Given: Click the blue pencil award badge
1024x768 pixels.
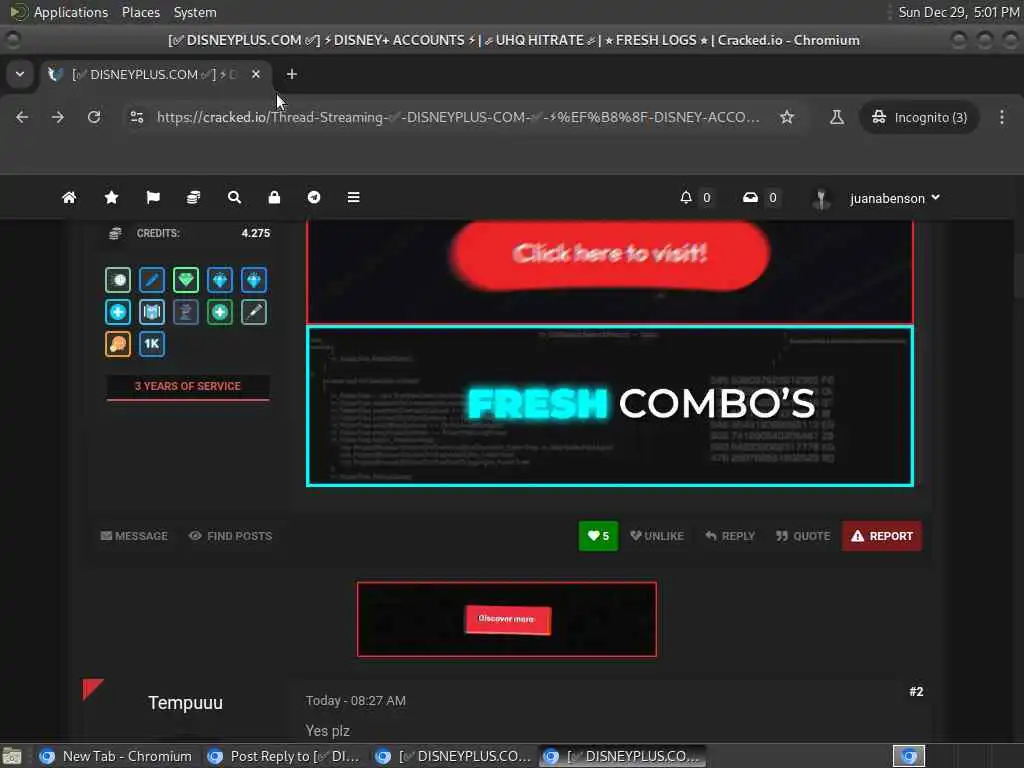Looking at the screenshot, I should coord(152,280).
